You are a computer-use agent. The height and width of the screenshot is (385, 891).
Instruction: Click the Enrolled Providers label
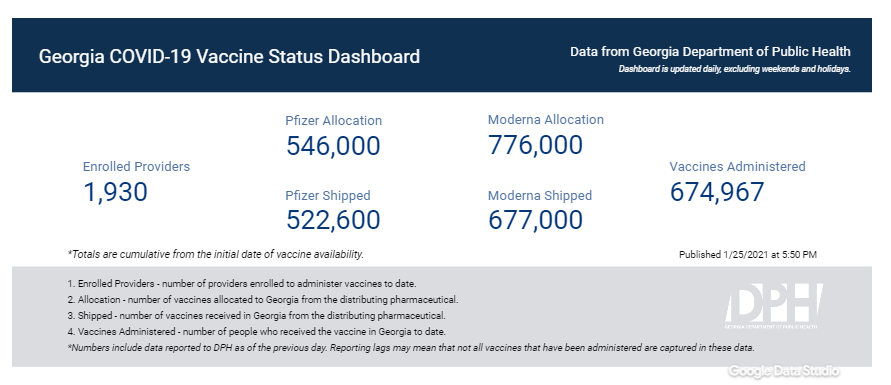(136, 167)
